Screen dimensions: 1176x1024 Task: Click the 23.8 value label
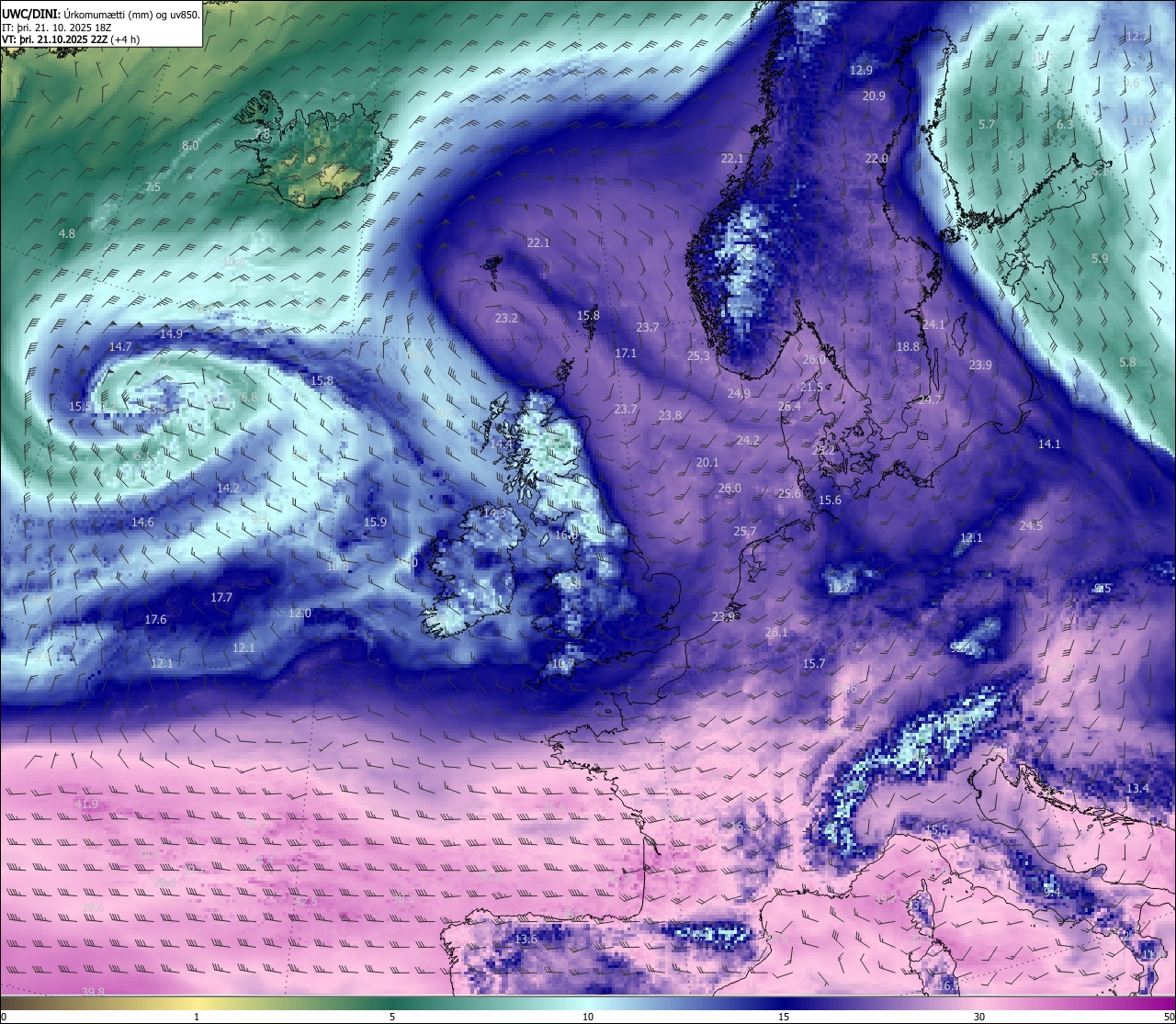click(x=670, y=416)
